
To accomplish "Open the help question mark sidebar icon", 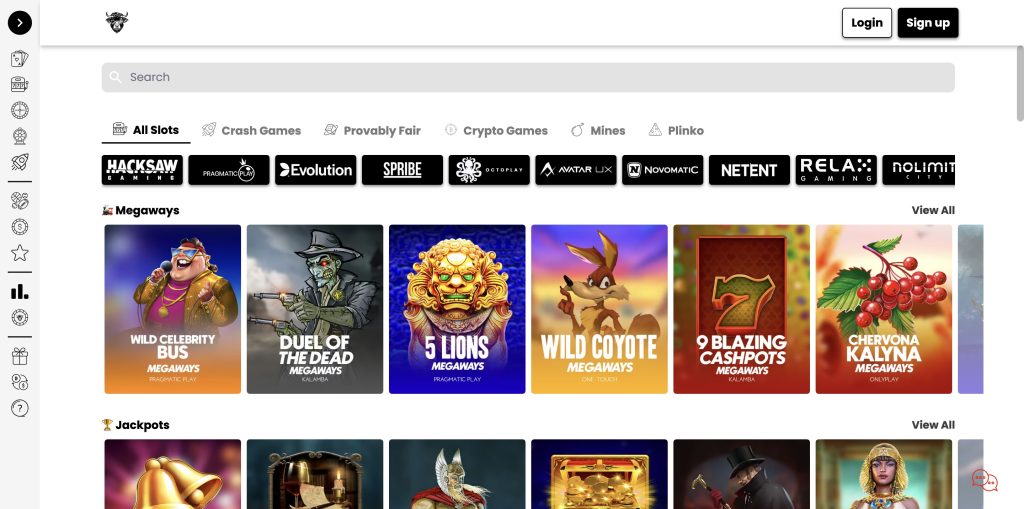I will click(20, 408).
